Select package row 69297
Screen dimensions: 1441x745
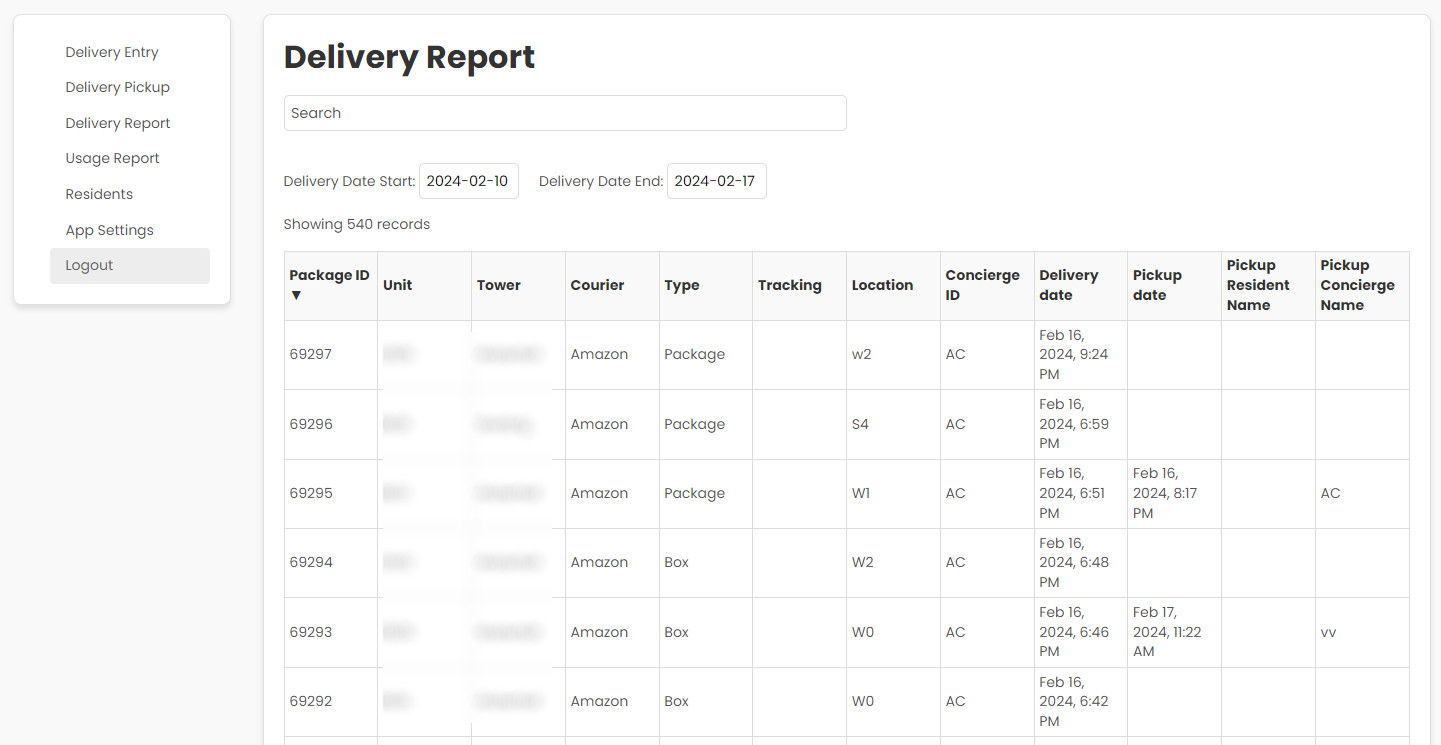[x=311, y=355]
